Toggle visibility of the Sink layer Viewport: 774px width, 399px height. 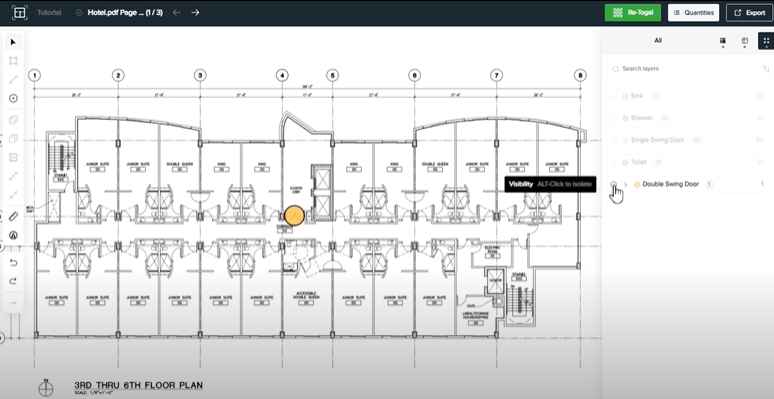(x=614, y=96)
